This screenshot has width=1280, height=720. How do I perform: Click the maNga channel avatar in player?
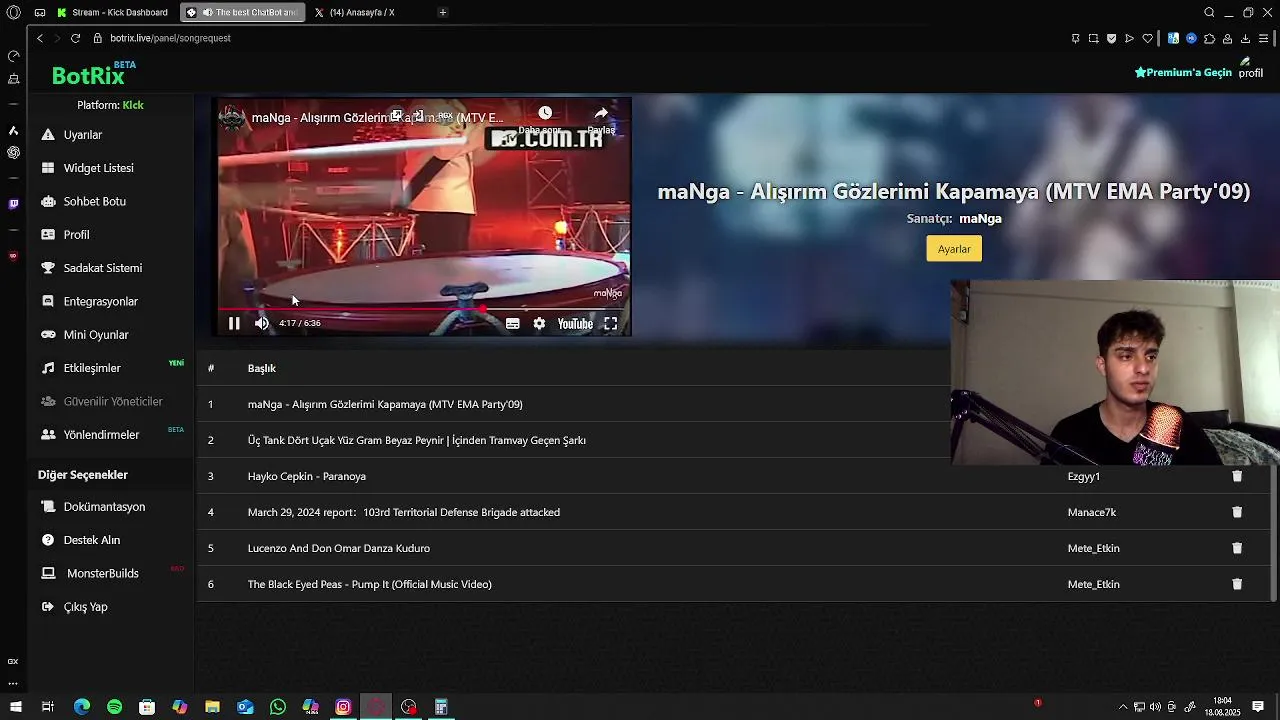232,118
